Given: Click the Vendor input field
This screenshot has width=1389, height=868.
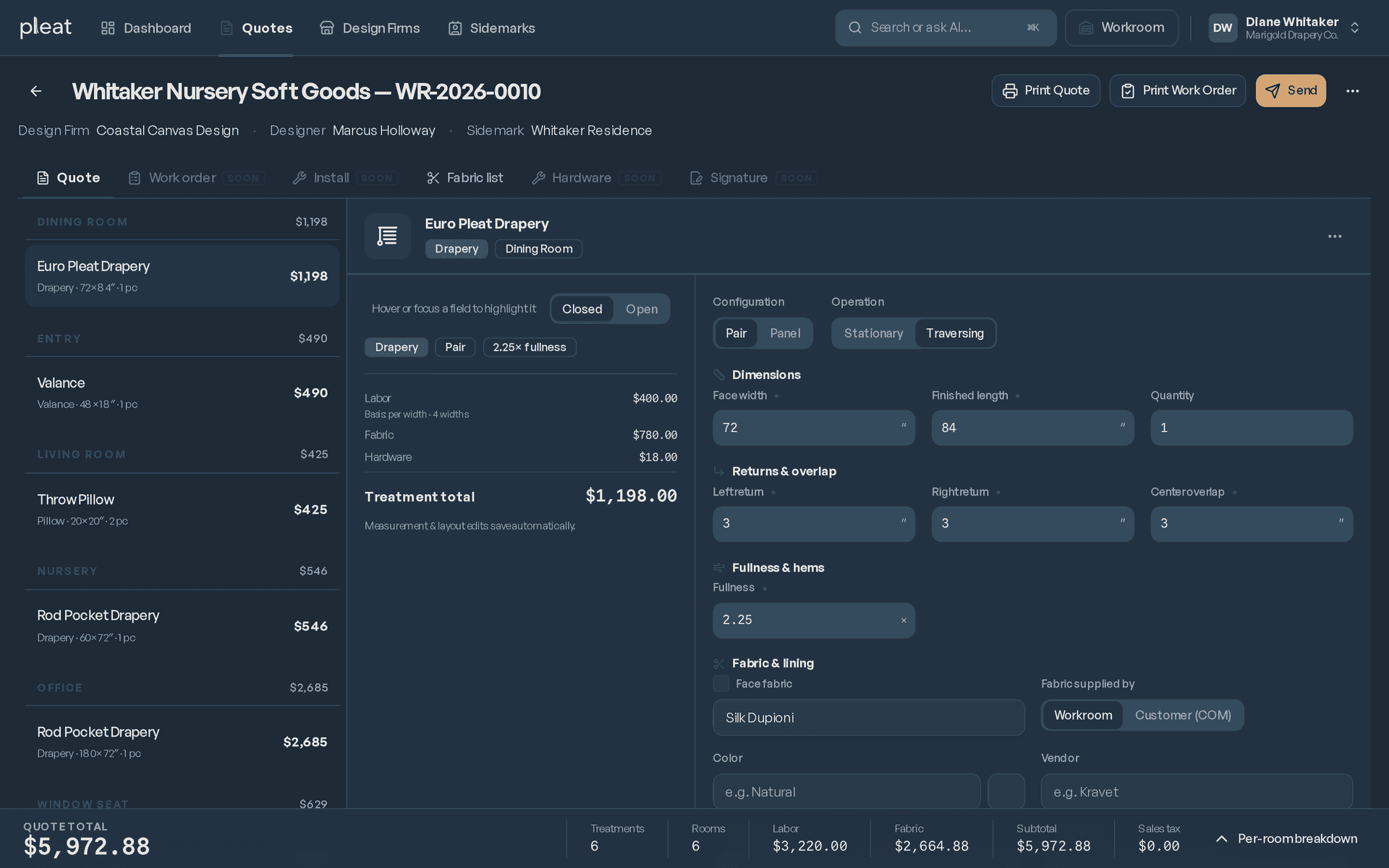Looking at the screenshot, I should click(x=1197, y=792).
